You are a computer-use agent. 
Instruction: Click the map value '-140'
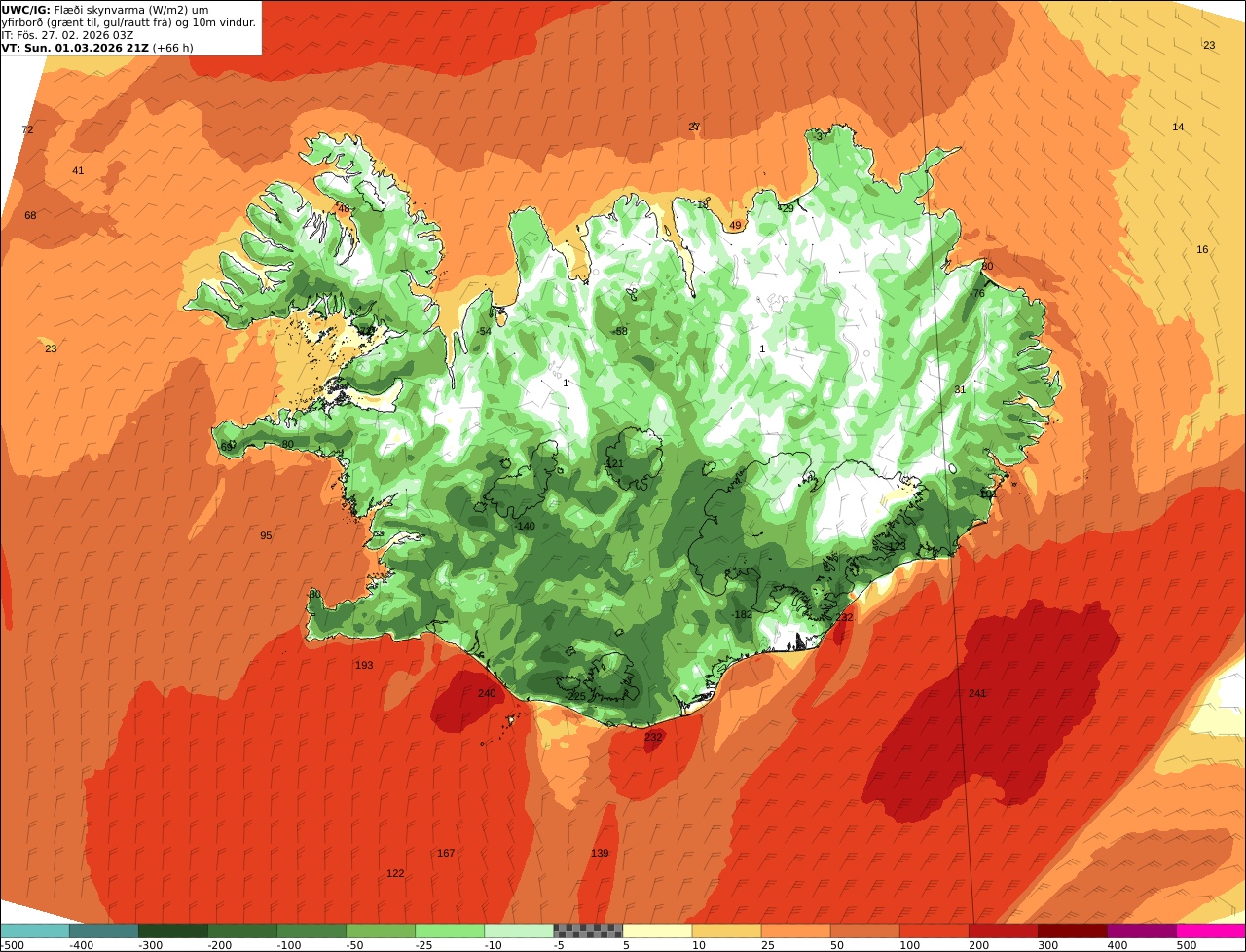point(525,526)
